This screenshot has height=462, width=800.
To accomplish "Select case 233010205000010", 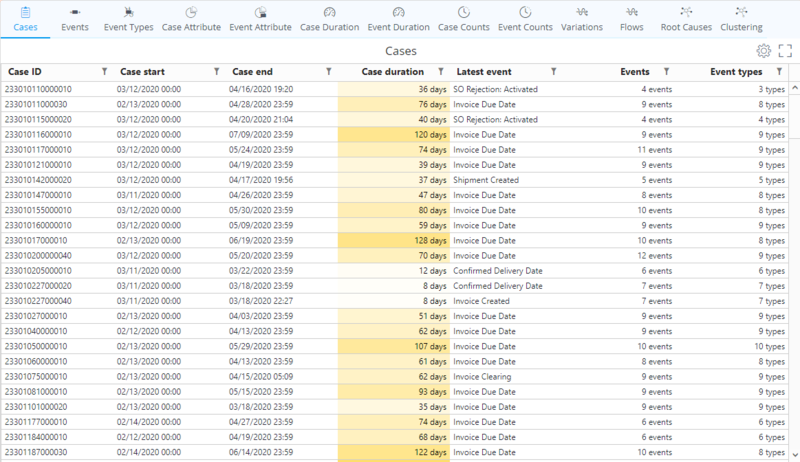I will [x=38, y=271].
